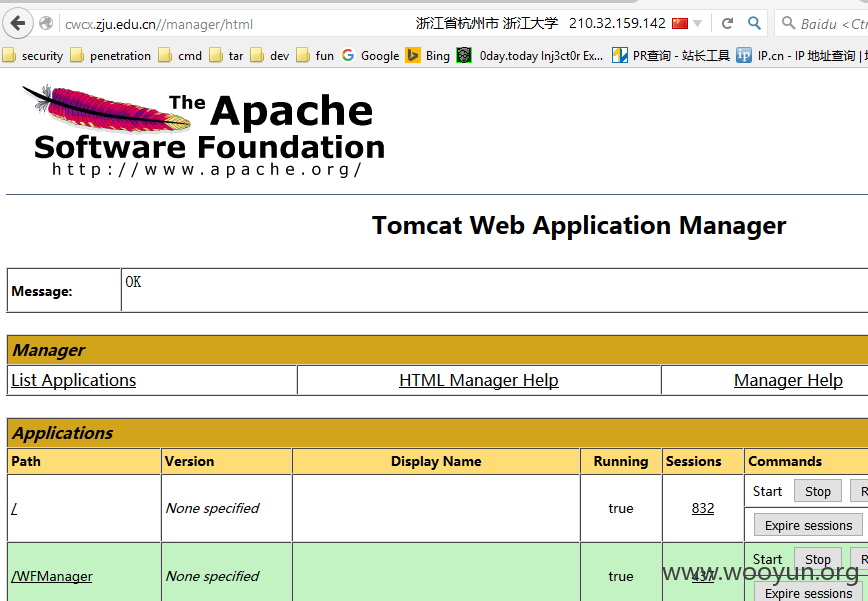Focus the Baidu search box
Image resolution: width=868 pixels, height=601 pixels.
[822, 24]
